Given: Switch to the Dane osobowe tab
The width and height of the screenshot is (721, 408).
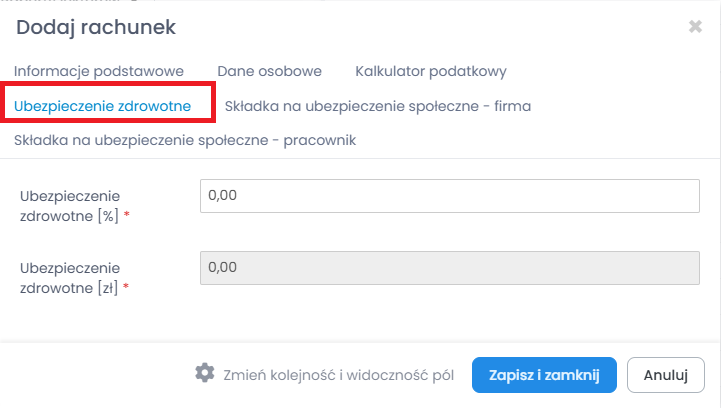Looking at the screenshot, I should [269, 71].
